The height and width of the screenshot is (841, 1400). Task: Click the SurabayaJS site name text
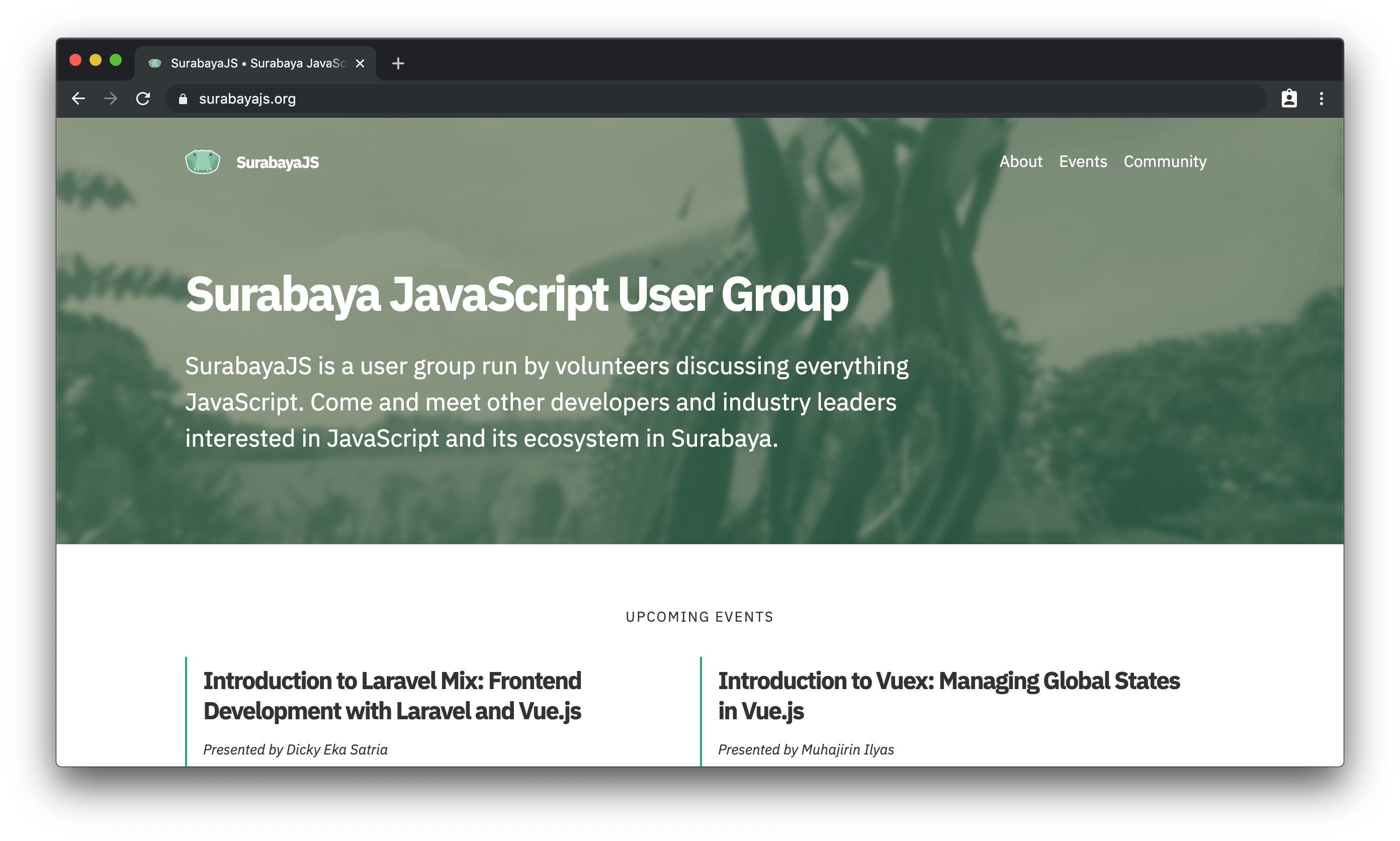click(x=278, y=162)
